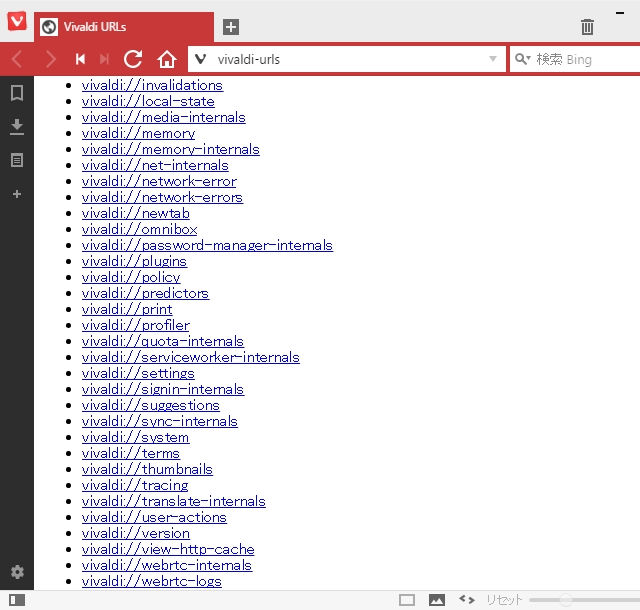
Task: Expand the address bar history dropdown
Action: pos(493,59)
